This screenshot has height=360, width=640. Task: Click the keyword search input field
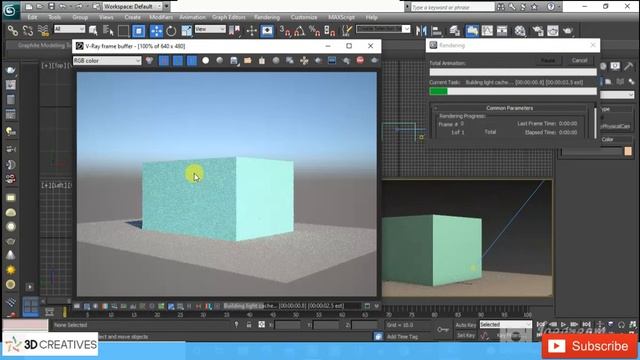coord(452,7)
